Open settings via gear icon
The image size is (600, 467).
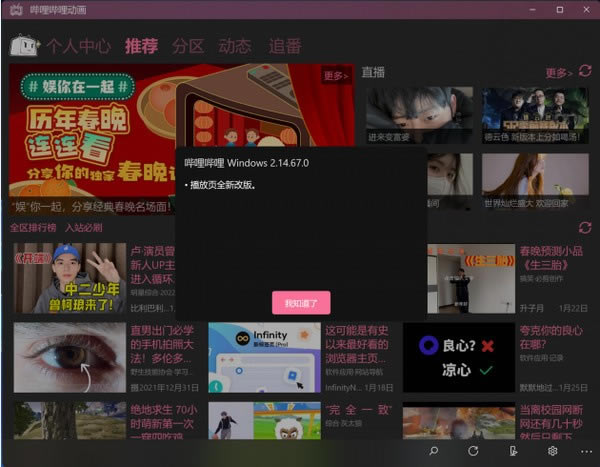click(551, 452)
